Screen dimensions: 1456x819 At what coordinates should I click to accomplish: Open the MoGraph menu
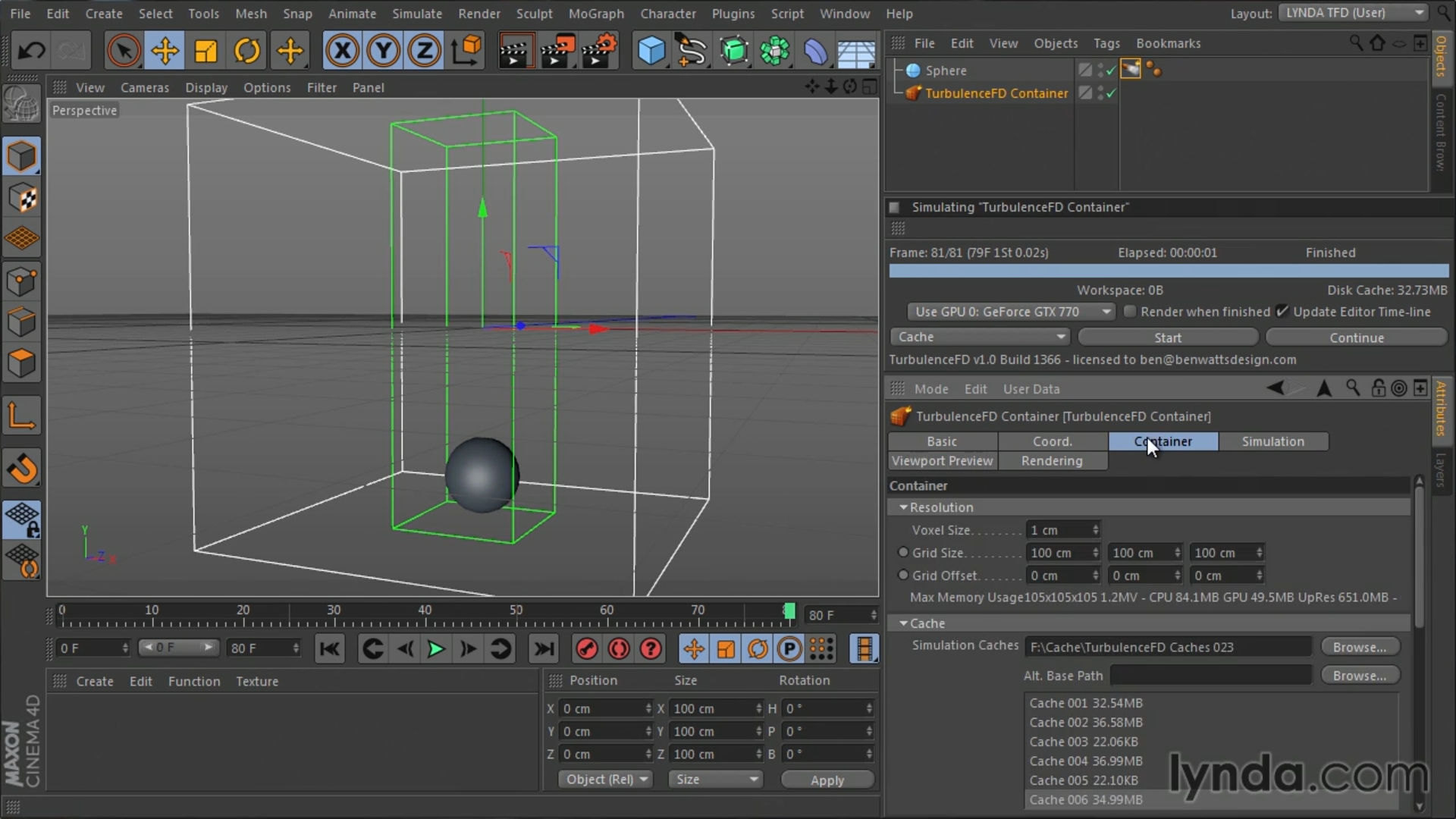pyautogui.click(x=596, y=14)
